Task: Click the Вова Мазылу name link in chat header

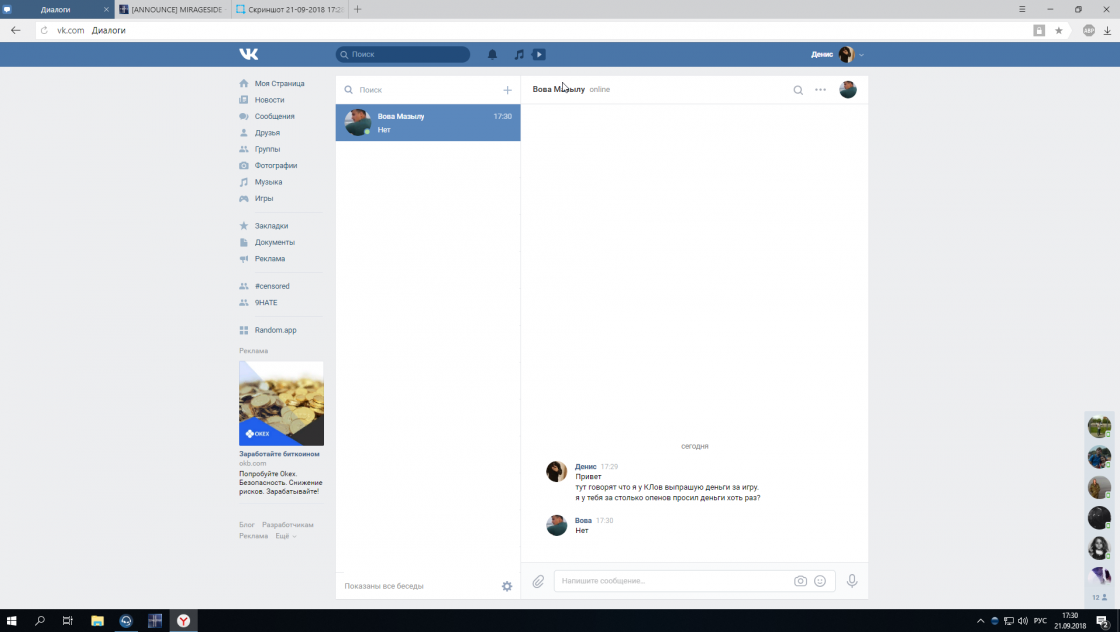Action: coord(558,90)
